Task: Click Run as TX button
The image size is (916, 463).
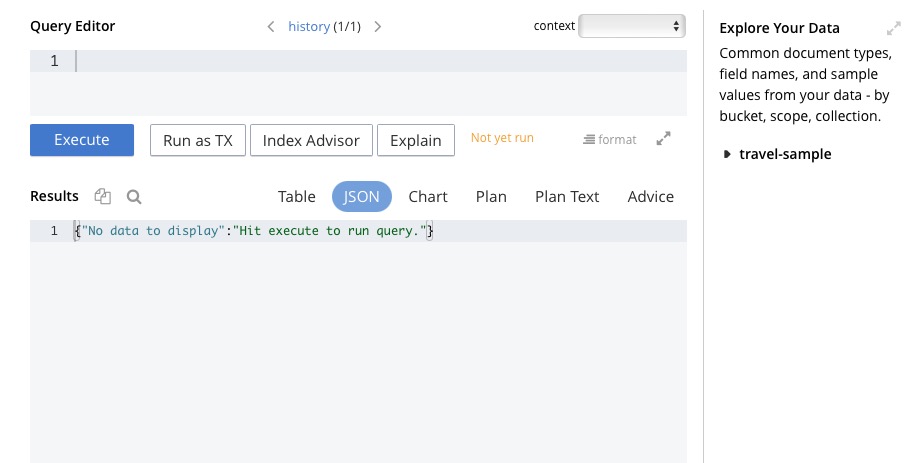Action: pos(197,140)
